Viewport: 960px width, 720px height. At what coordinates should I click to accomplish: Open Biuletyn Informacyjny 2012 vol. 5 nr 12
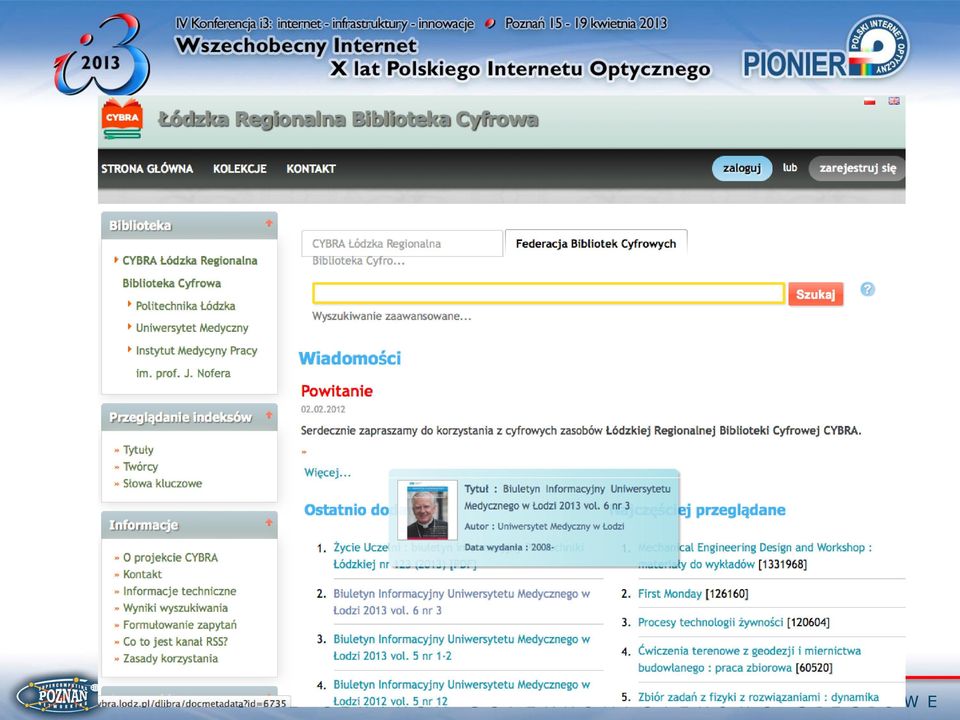point(462,692)
